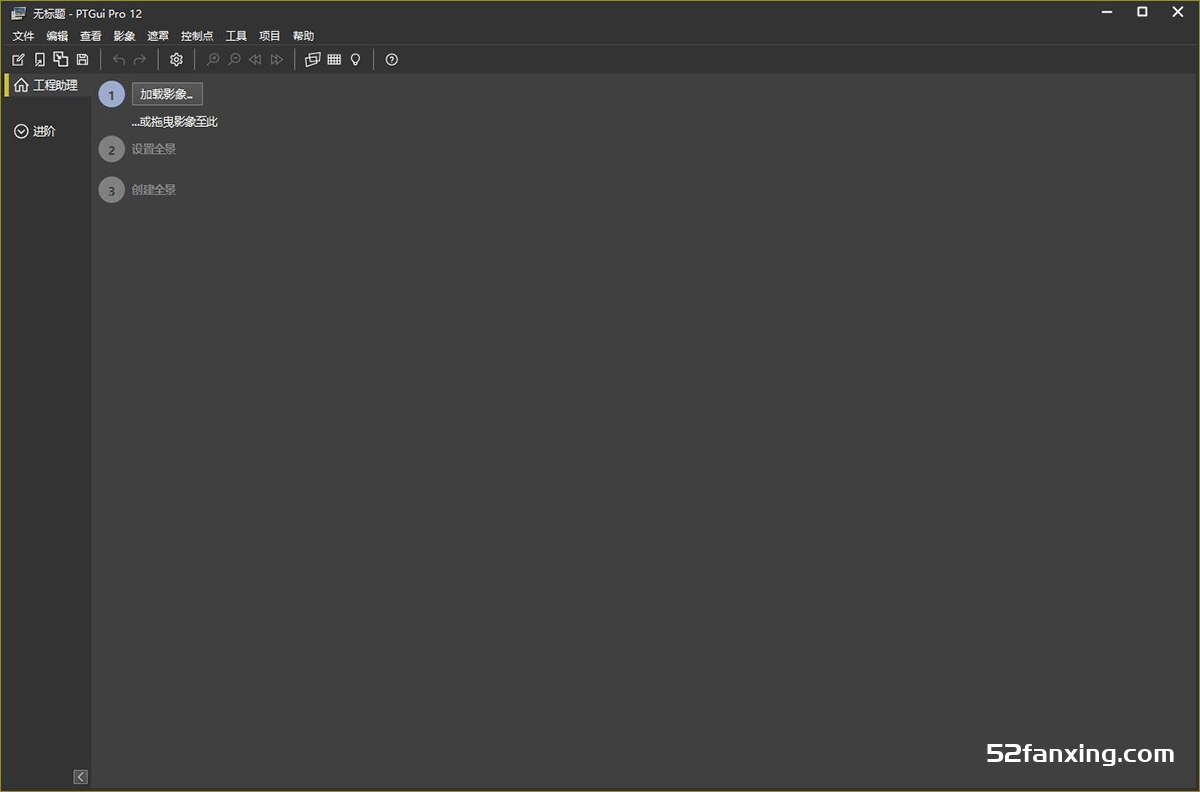Click the step 1 circle

click(x=112, y=95)
